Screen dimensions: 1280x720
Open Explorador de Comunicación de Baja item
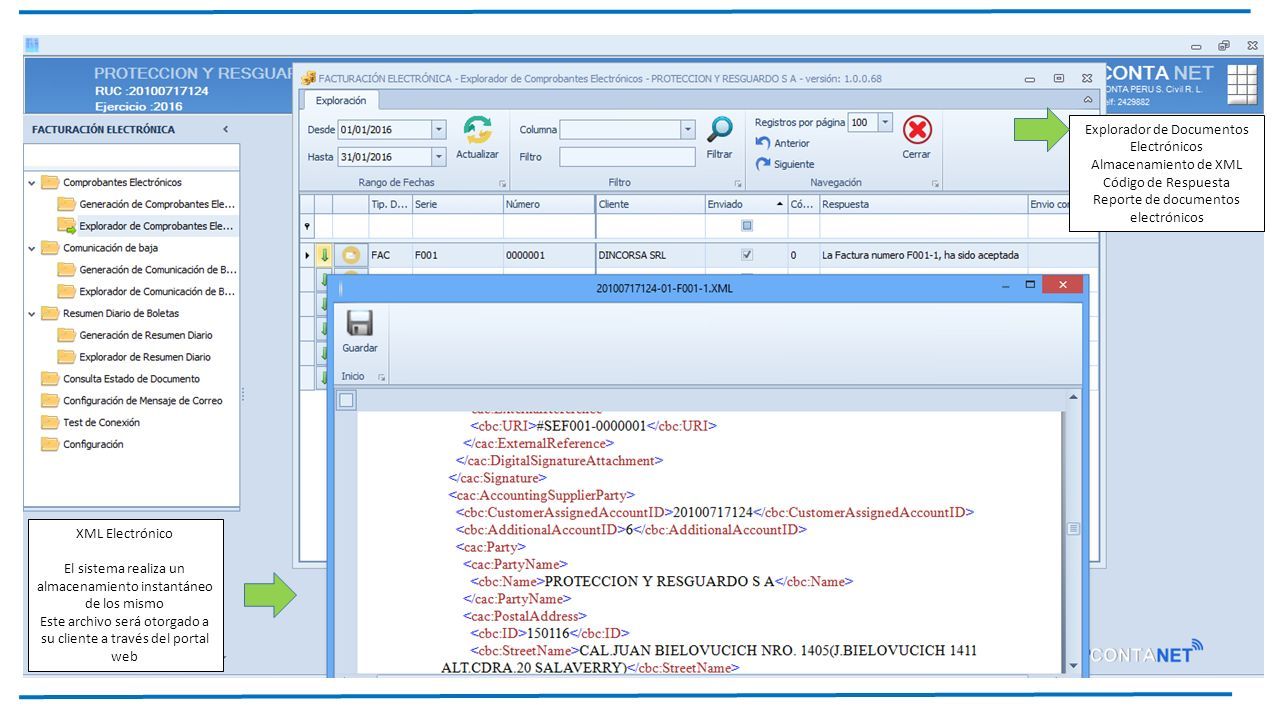(157, 292)
